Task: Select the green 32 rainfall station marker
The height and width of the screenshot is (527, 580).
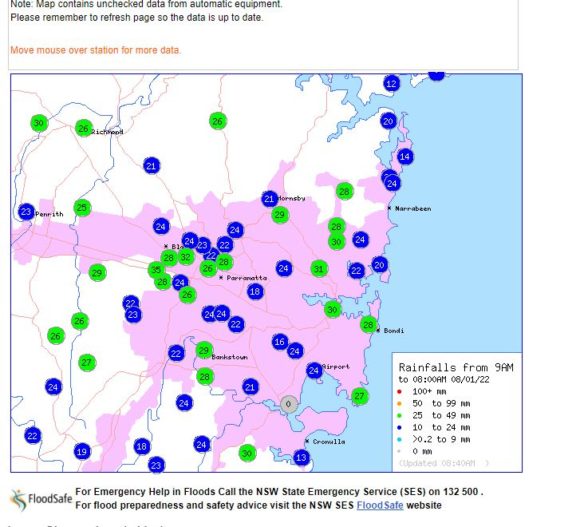Action: click(x=186, y=257)
